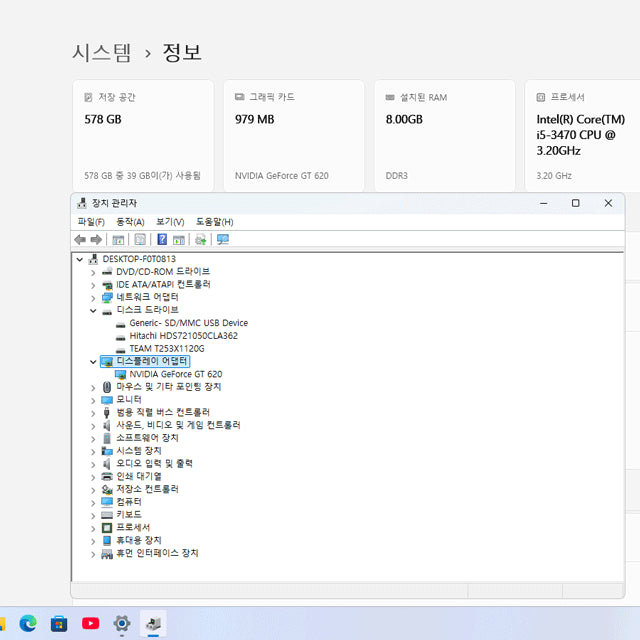Click the DVD/CD-ROM drive icon

pos(107,272)
